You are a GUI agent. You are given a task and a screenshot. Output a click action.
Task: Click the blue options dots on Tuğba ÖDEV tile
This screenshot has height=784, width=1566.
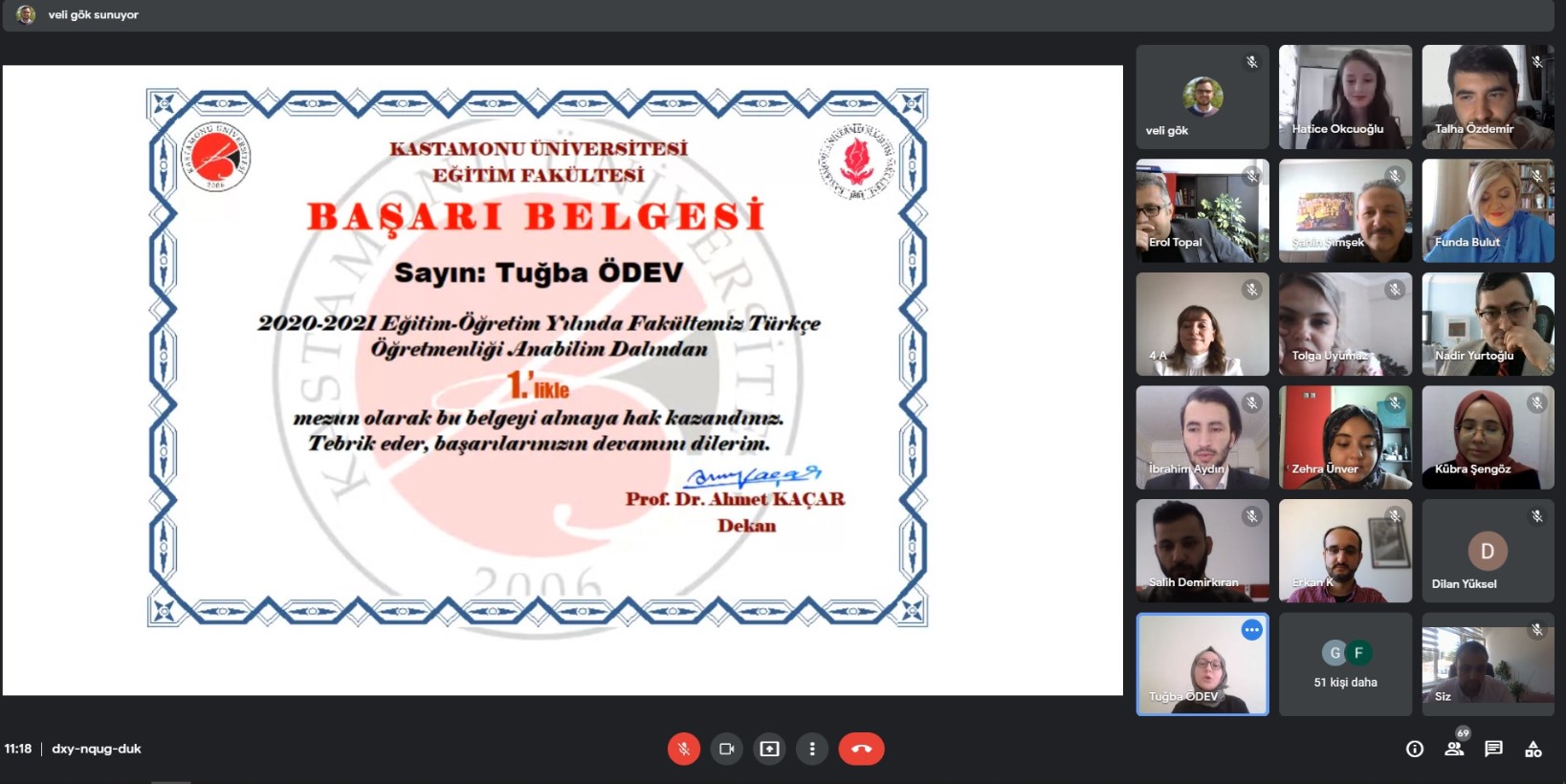pos(1251,630)
